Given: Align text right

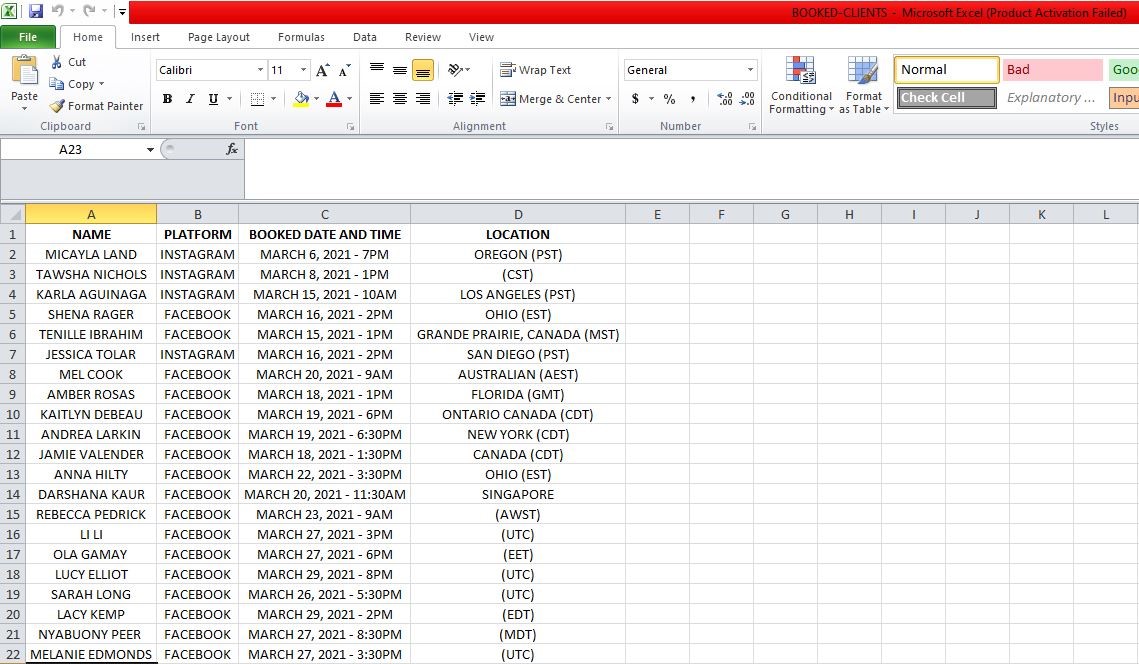Looking at the screenshot, I should point(423,99).
